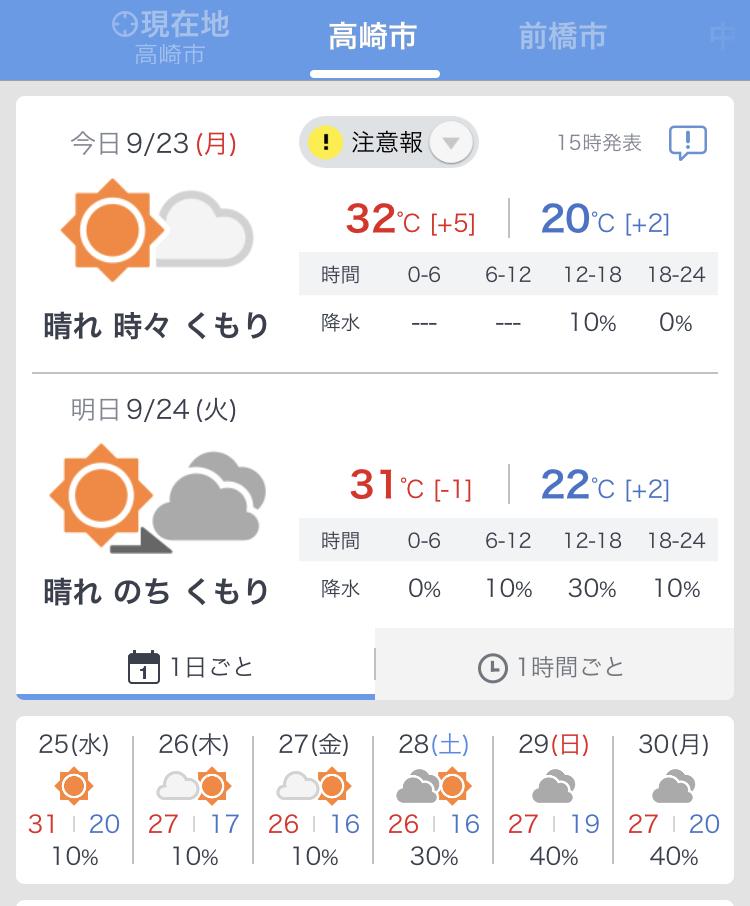Select the 現在地 location tab
The height and width of the screenshot is (906, 750).
pyautogui.click(x=170, y=38)
